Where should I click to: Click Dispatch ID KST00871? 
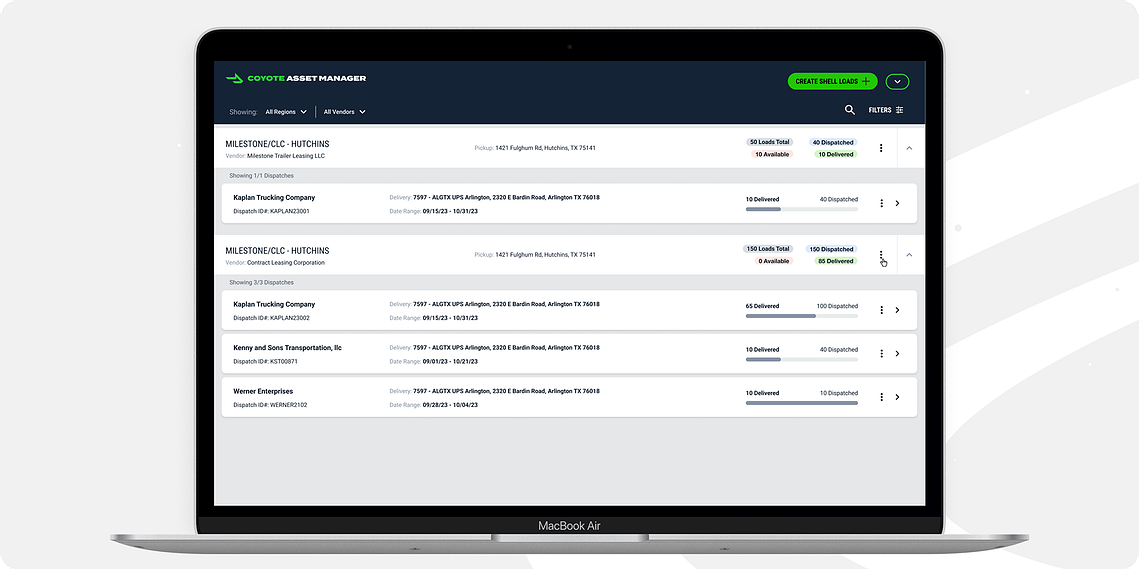point(265,361)
